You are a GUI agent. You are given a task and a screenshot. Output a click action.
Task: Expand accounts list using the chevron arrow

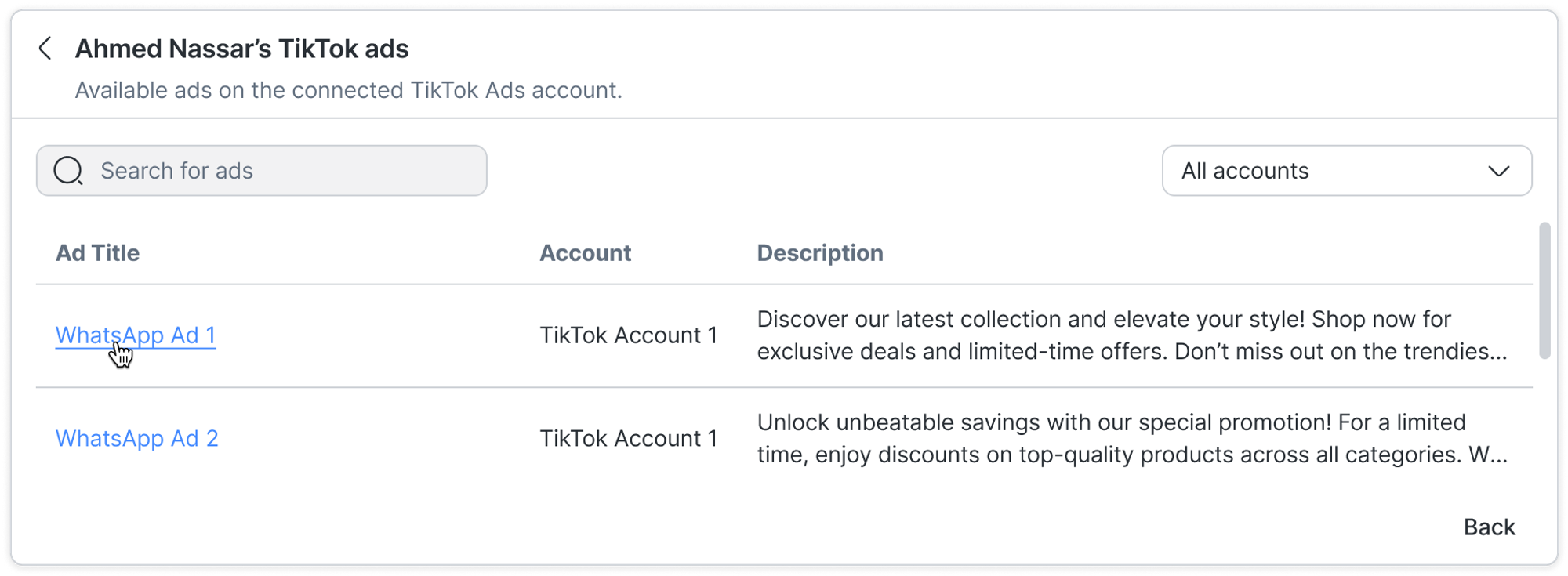pyautogui.click(x=1498, y=171)
